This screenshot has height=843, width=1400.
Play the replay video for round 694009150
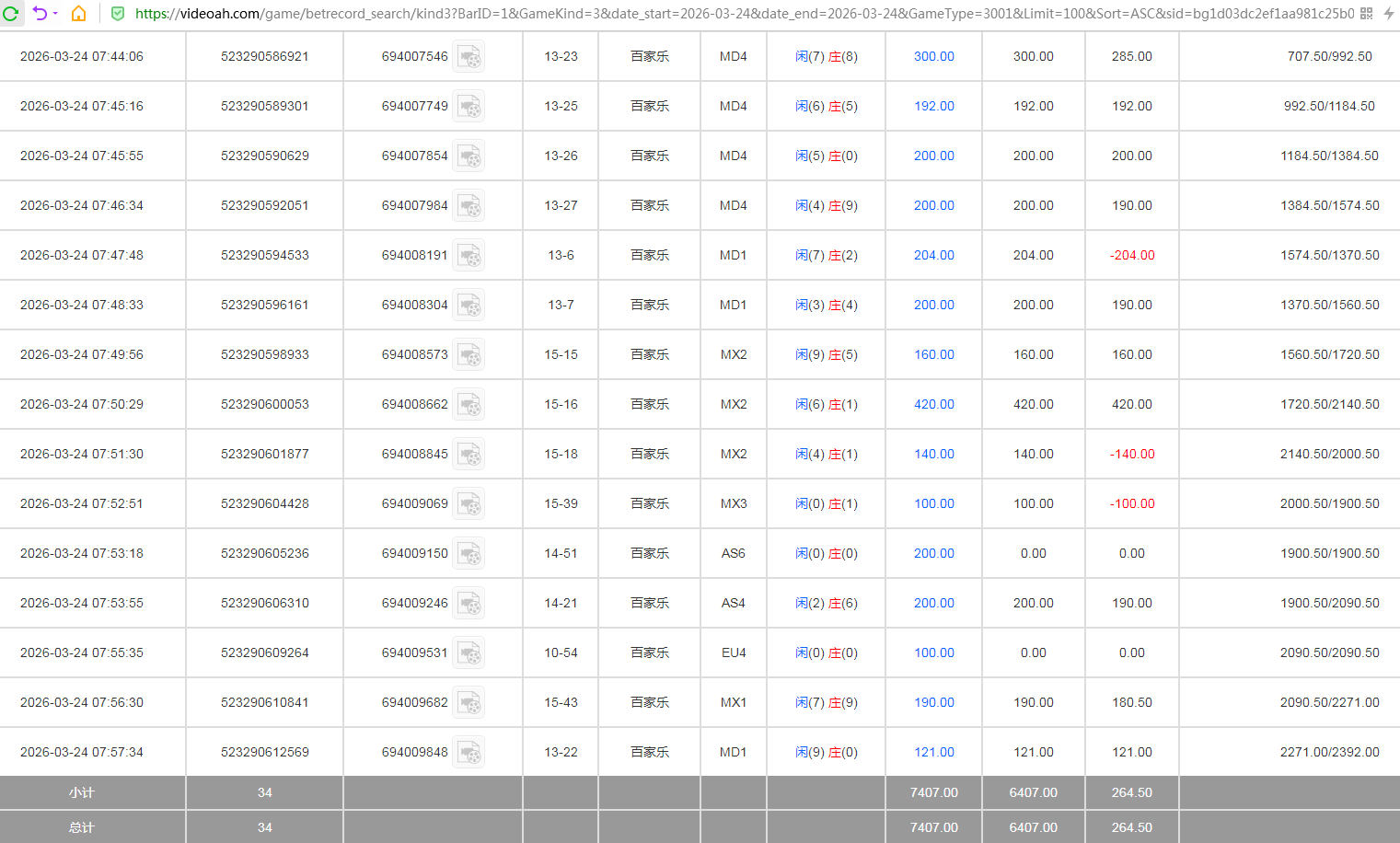click(469, 554)
